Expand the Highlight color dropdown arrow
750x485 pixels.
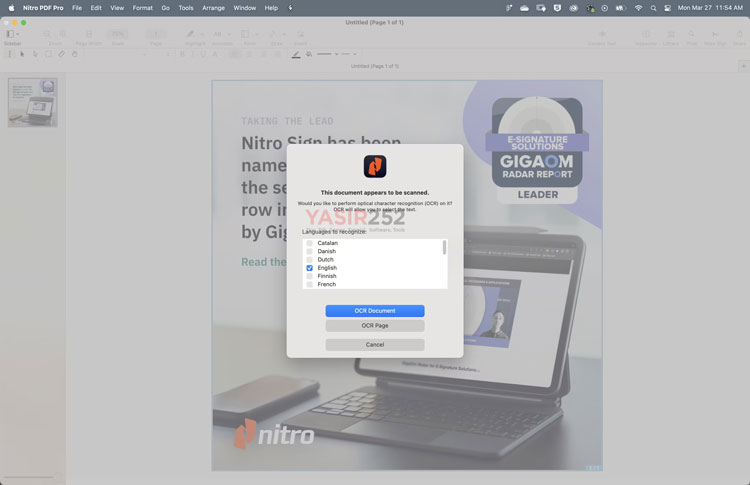[x=202, y=34]
